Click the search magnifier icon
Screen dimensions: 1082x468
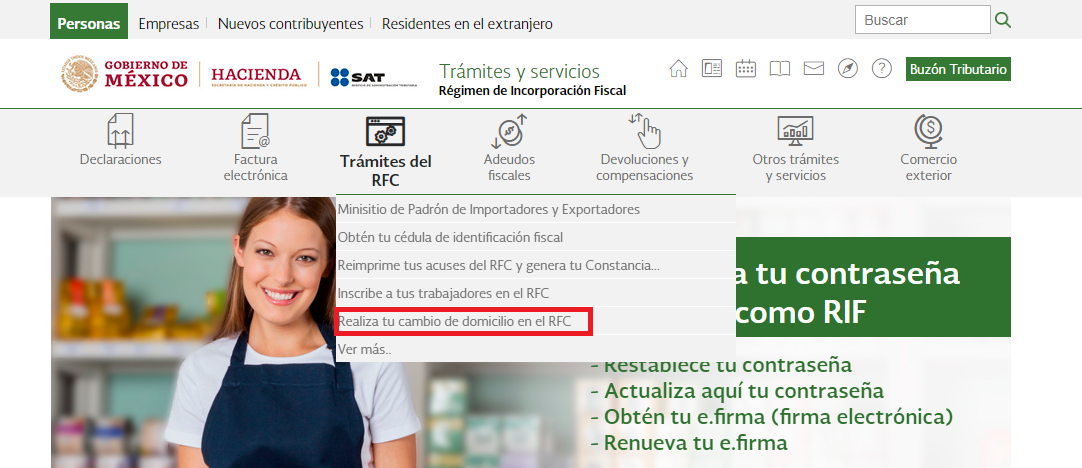(1003, 20)
